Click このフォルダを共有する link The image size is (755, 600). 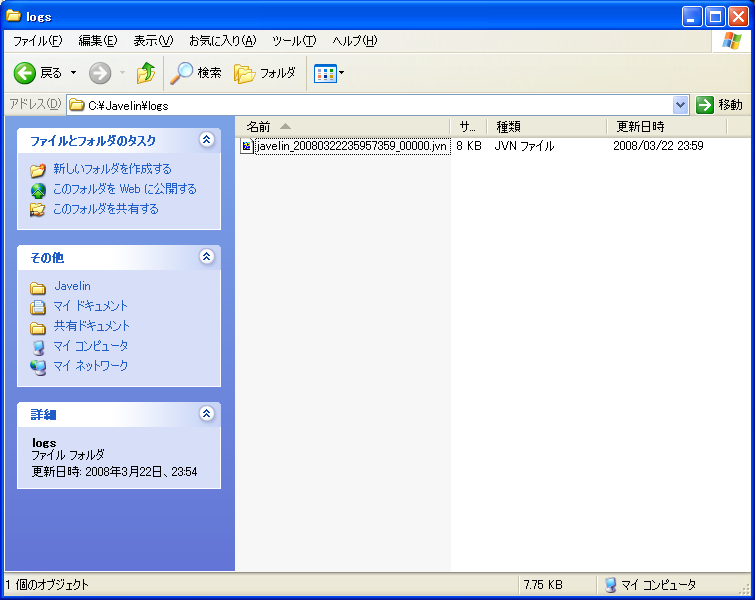[x=105, y=209]
